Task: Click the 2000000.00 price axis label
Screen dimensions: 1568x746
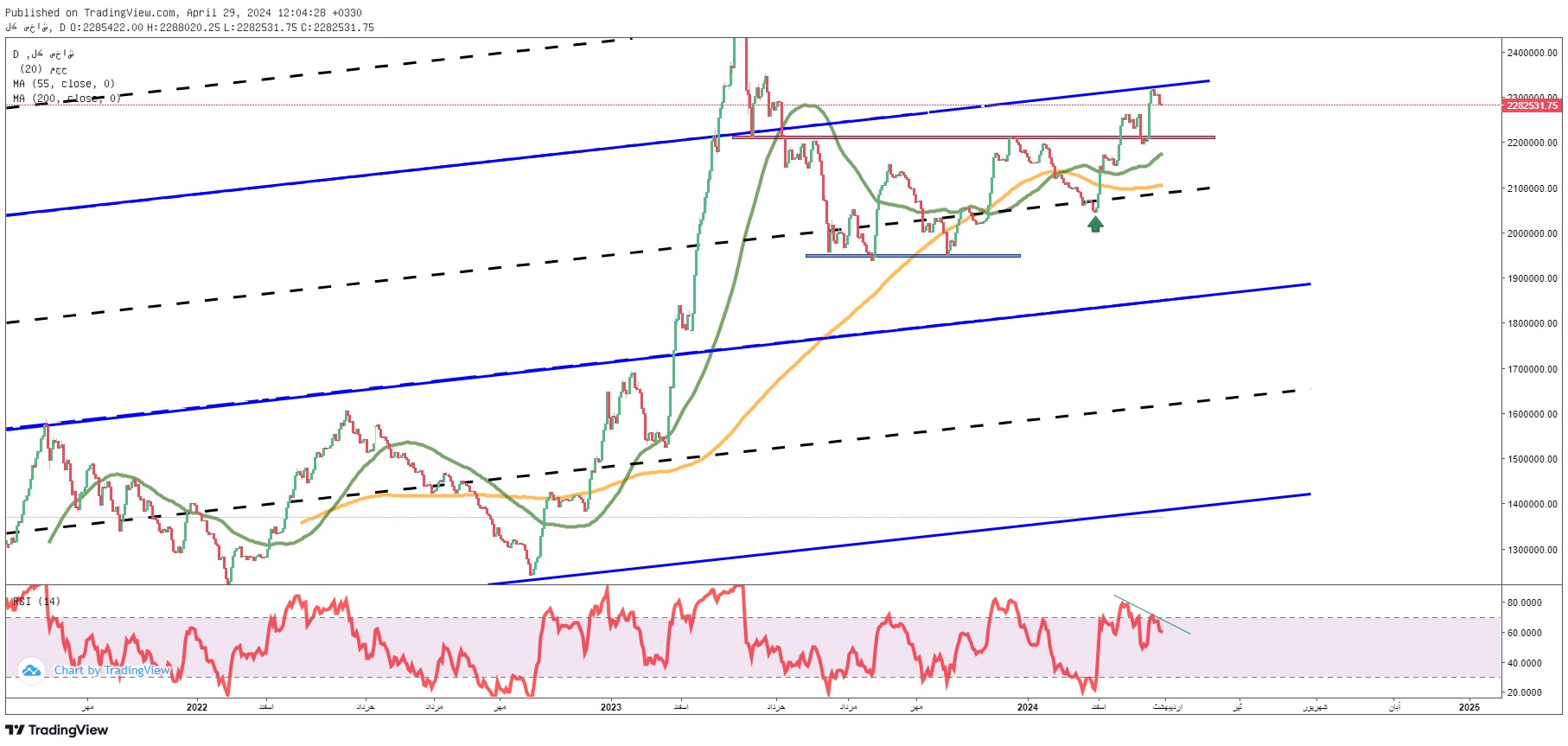Action: coord(1532,233)
